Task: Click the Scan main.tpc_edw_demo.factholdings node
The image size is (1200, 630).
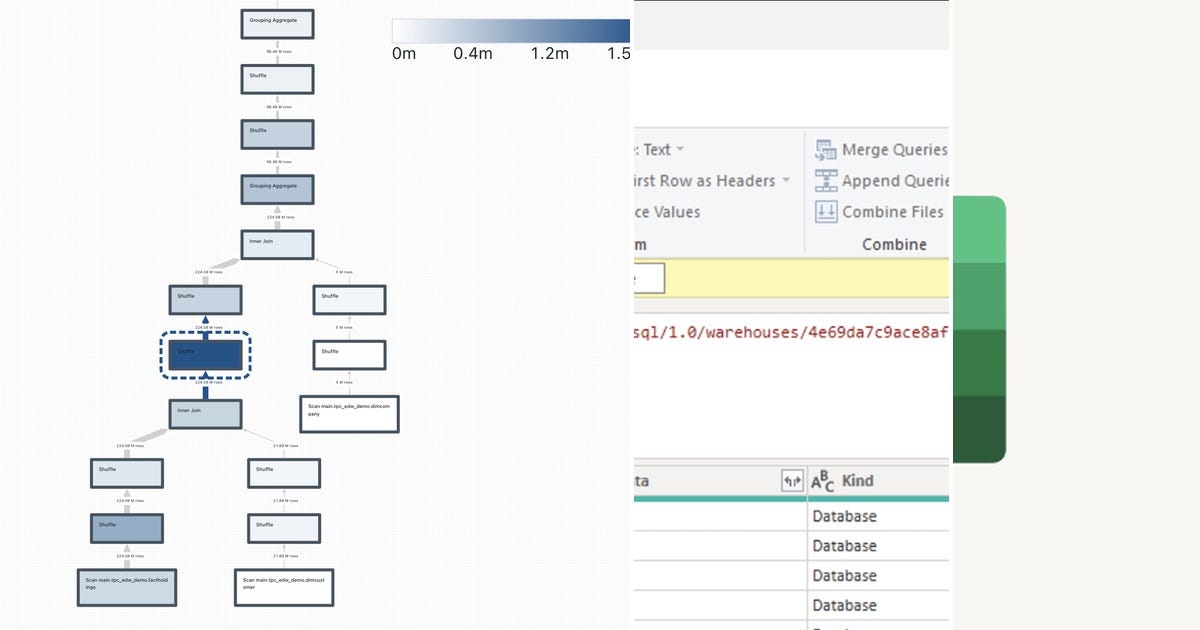Action: click(126, 587)
